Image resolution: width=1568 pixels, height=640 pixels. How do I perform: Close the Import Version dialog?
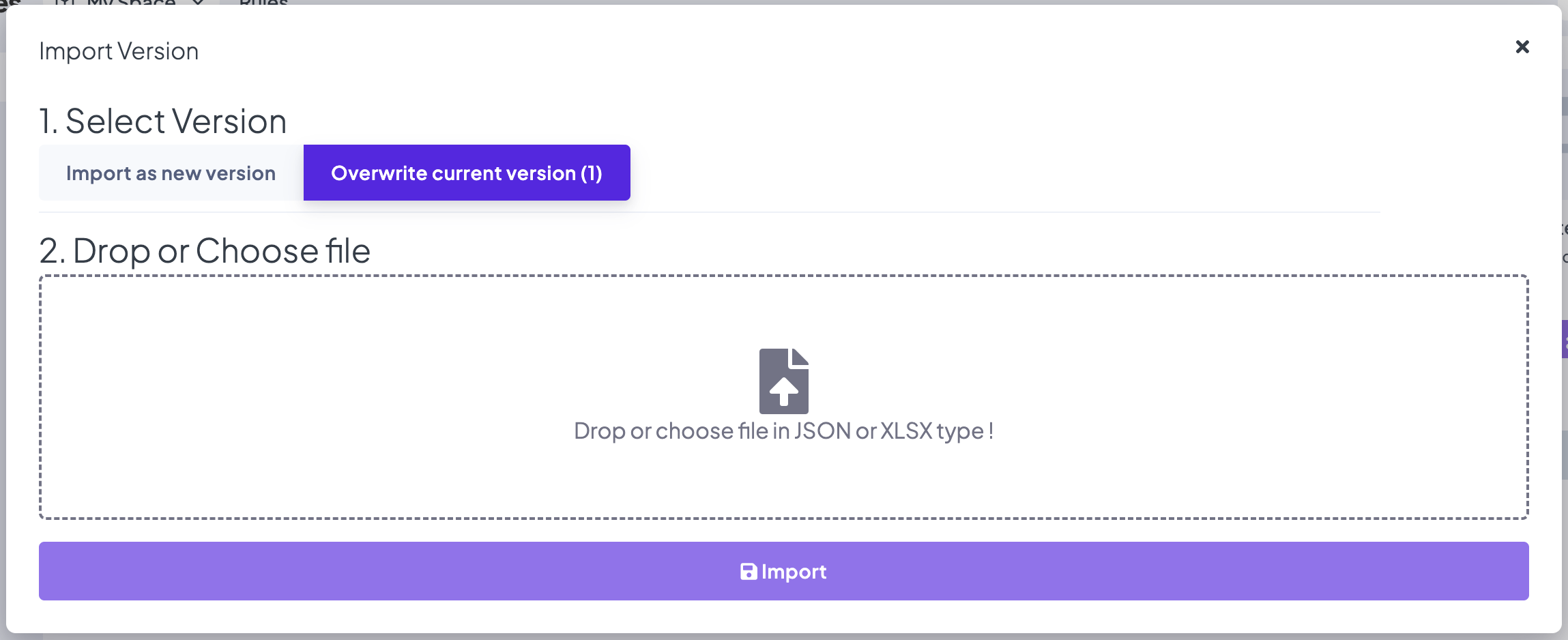coord(1522,47)
